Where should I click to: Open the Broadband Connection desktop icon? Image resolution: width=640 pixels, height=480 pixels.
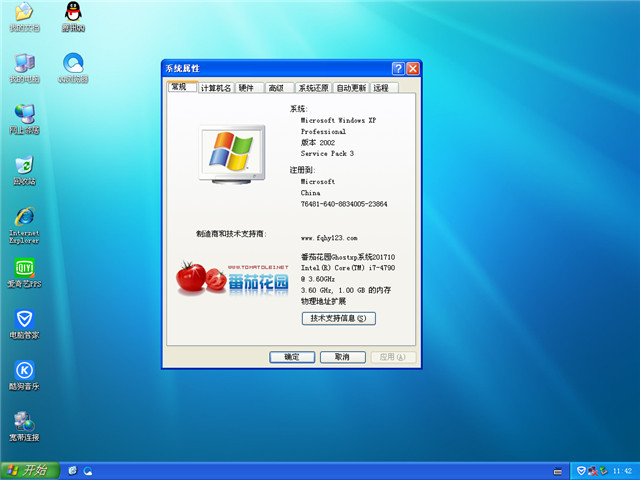point(24,427)
